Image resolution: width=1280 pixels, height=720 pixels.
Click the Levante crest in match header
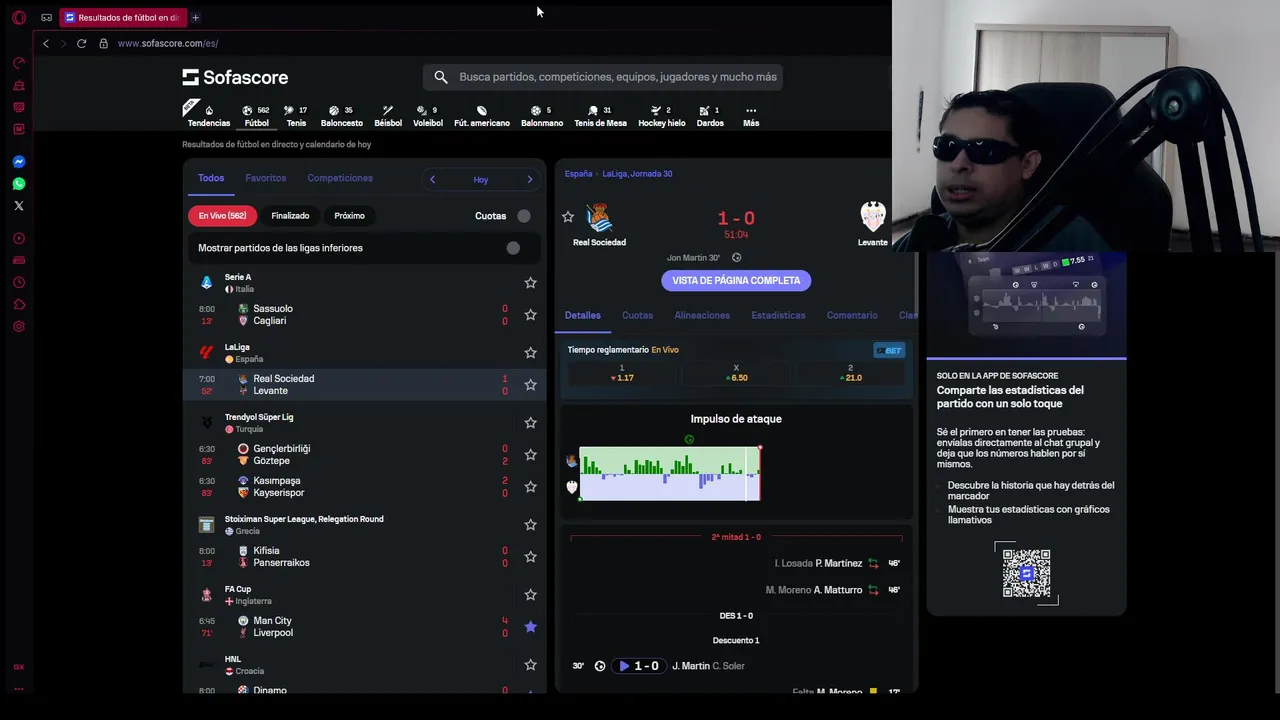tap(873, 217)
